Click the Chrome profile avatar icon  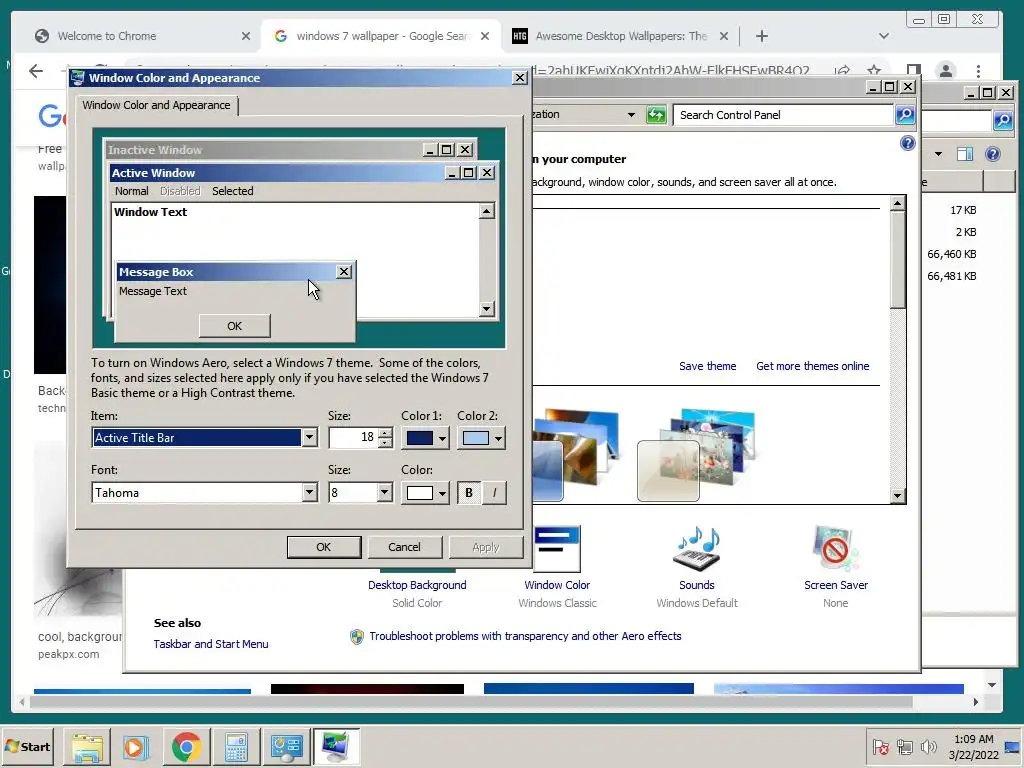(945, 71)
